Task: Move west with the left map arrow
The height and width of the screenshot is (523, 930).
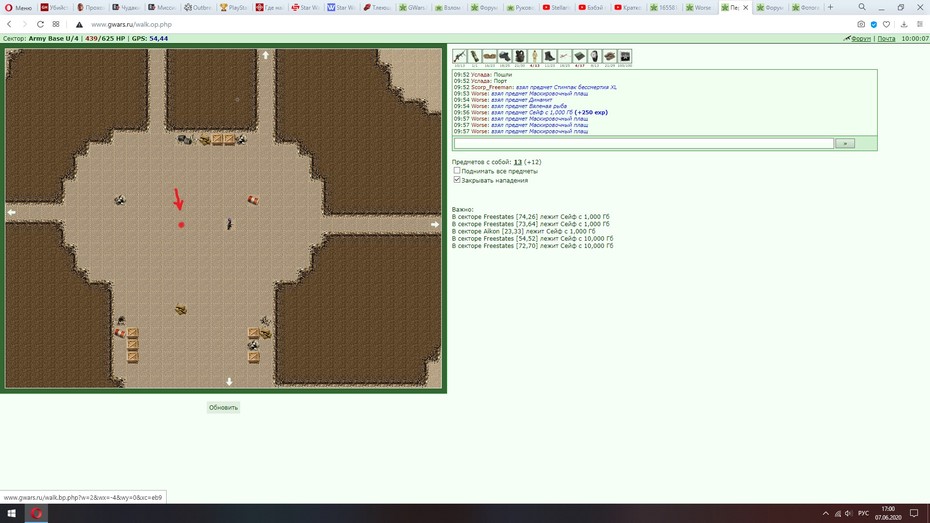Action: [11, 211]
